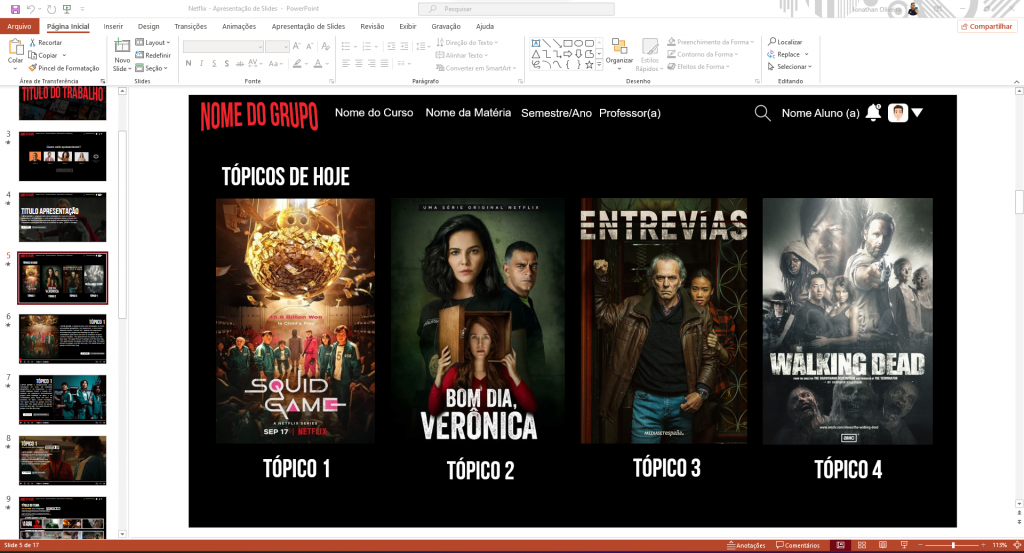
Task: Start slideshow from quick access toolbar icon
Action: click(67, 9)
